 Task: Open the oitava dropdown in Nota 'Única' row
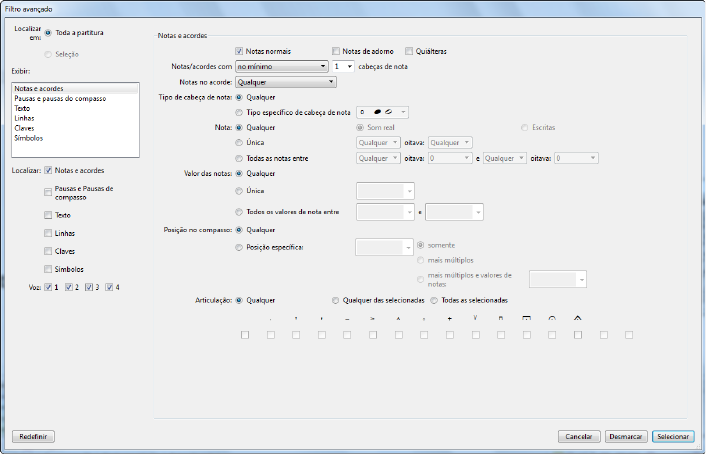coord(450,143)
